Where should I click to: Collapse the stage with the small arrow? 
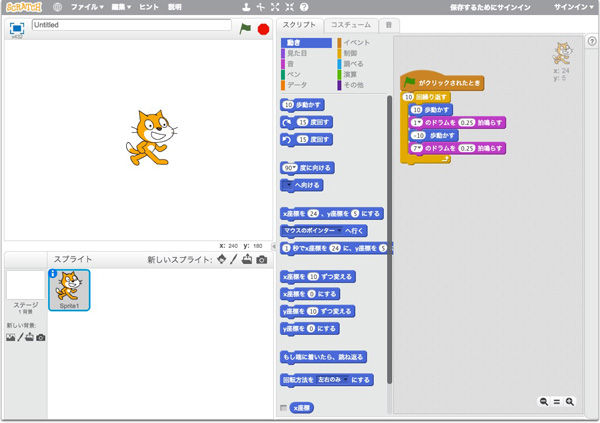tap(274, 246)
